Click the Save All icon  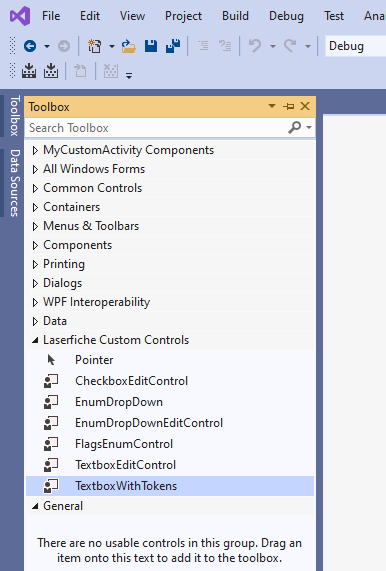point(173,46)
